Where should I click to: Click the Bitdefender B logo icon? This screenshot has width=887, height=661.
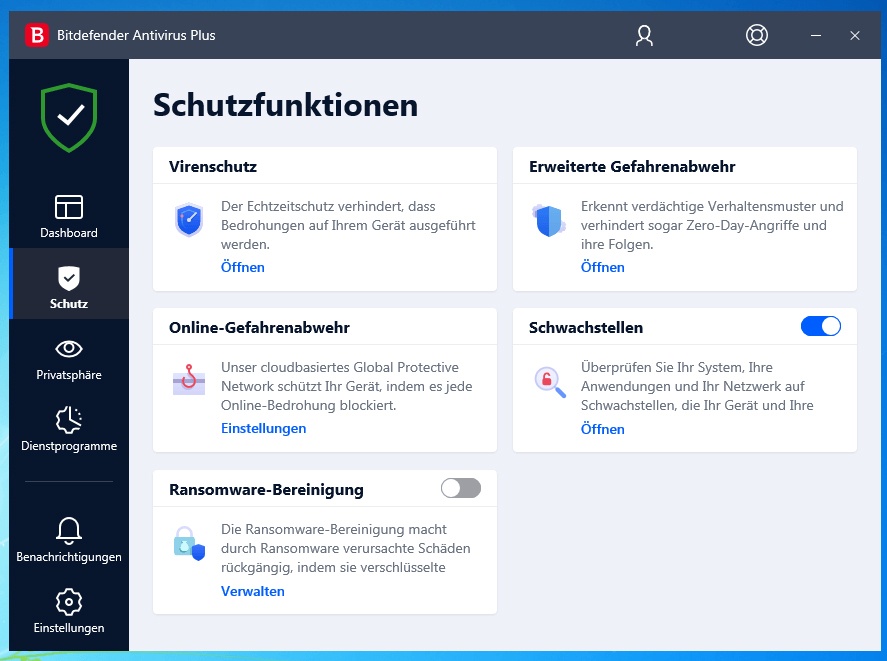[37, 35]
